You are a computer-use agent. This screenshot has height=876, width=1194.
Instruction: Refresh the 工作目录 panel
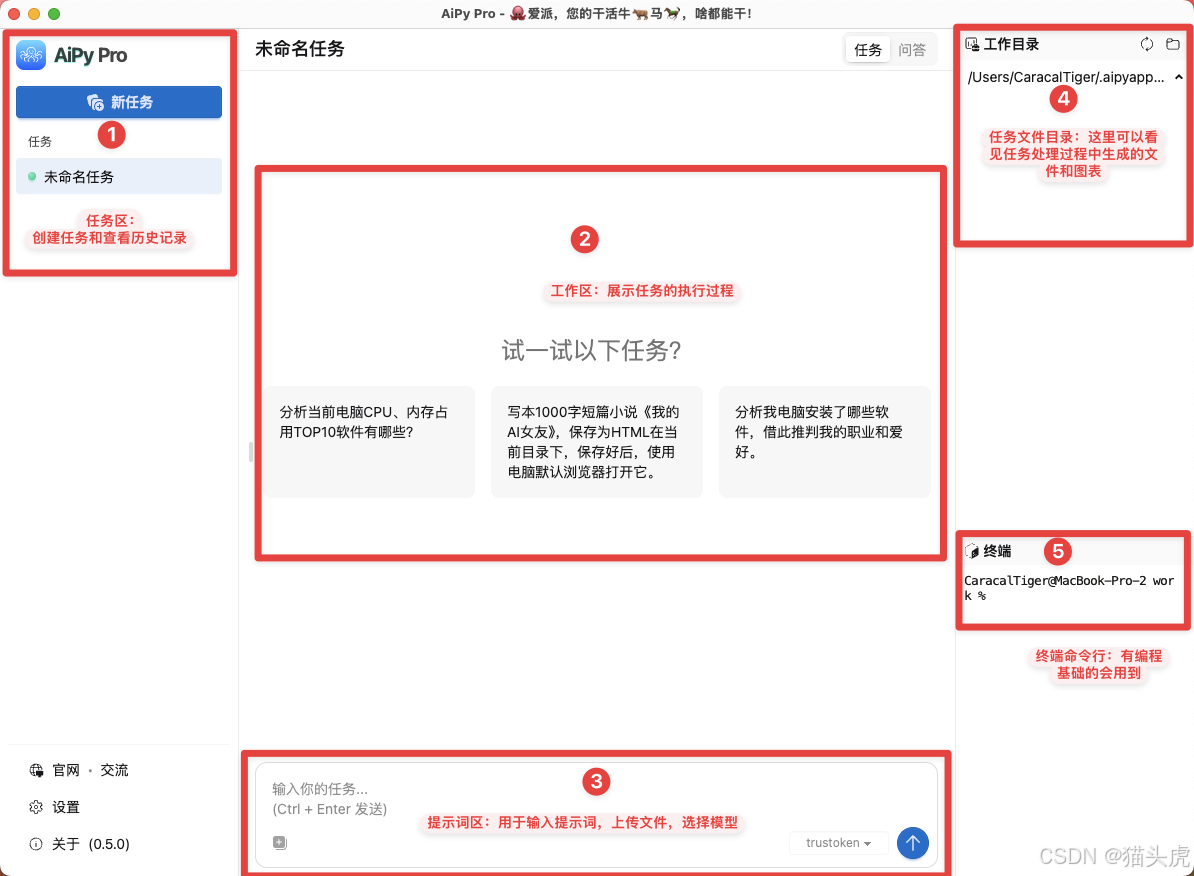coord(1147,44)
